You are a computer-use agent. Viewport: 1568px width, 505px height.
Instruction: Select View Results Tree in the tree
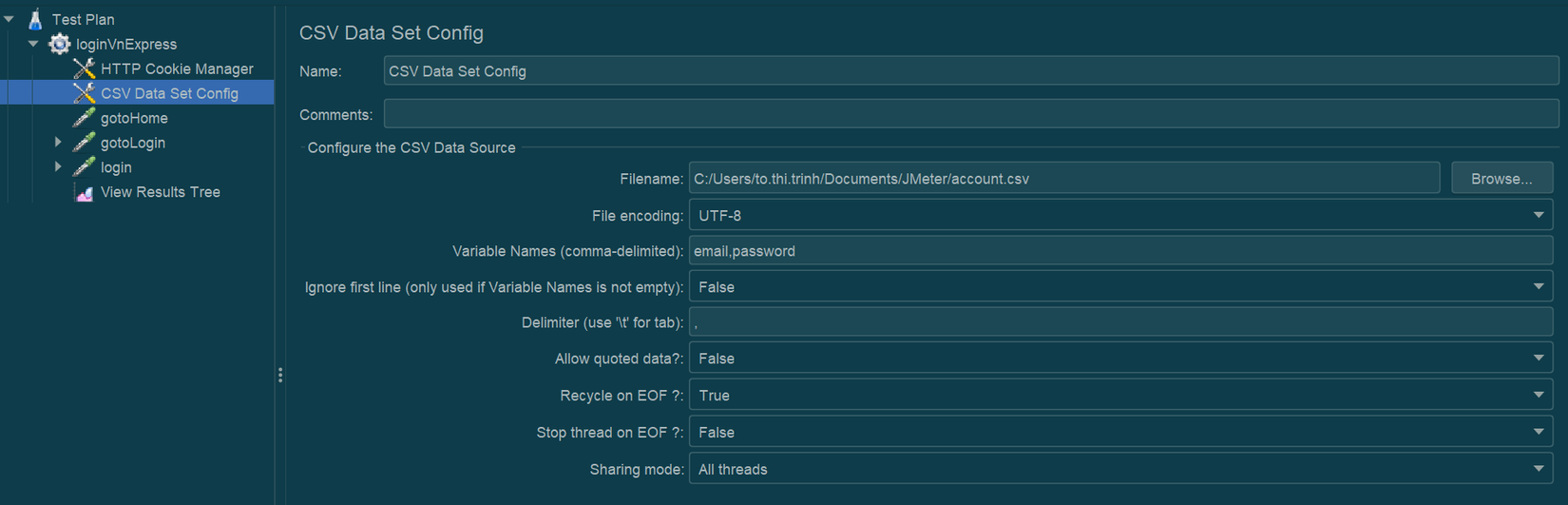coord(160,192)
